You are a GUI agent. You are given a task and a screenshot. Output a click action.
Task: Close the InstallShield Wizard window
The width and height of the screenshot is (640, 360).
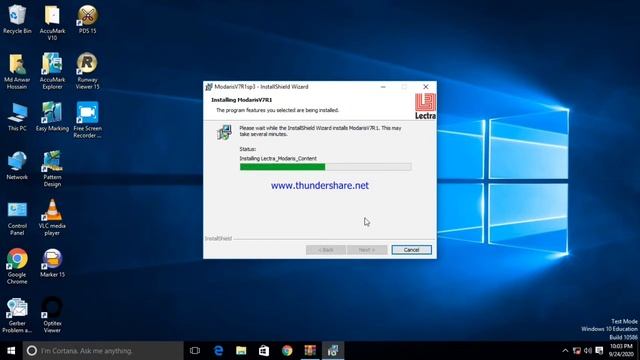pyautogui.click(x=426, y=87)
